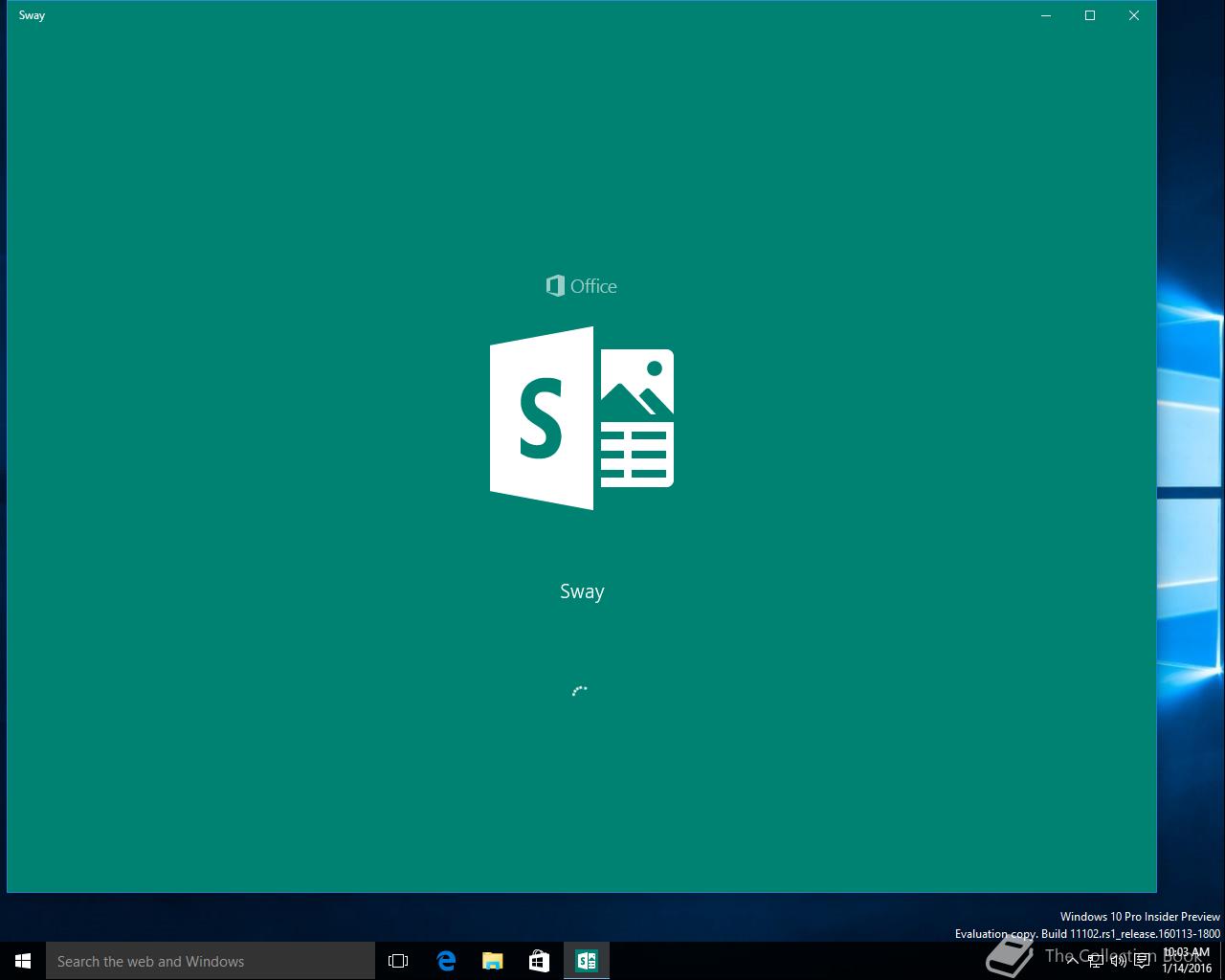Viewport: 1225px width, 980px height.
Task: Close the Sway window
Action: pos(1134,15)
